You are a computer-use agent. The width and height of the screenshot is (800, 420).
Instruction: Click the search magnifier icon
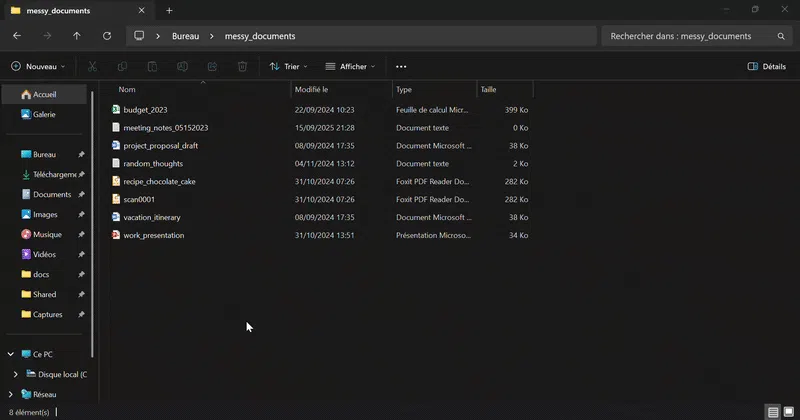(781, 36)
